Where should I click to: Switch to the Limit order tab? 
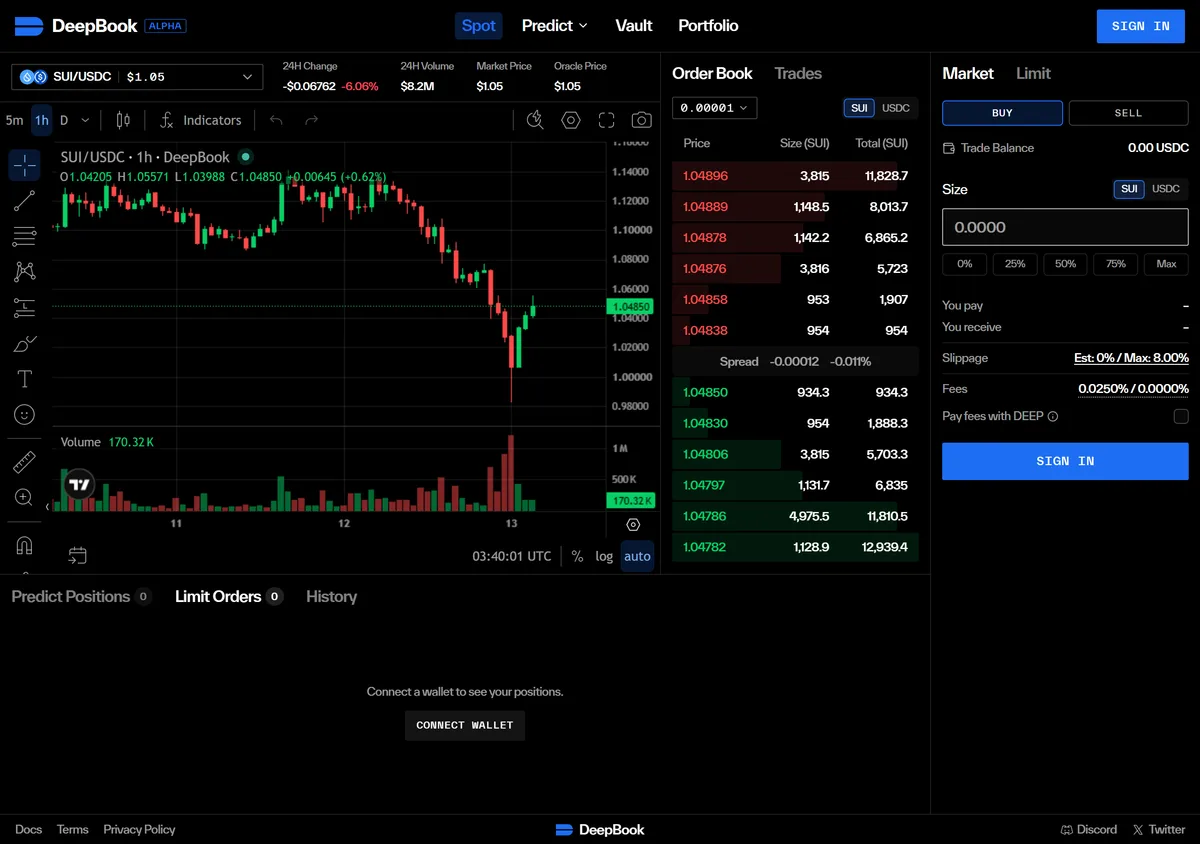click(x=1033, y=73)
